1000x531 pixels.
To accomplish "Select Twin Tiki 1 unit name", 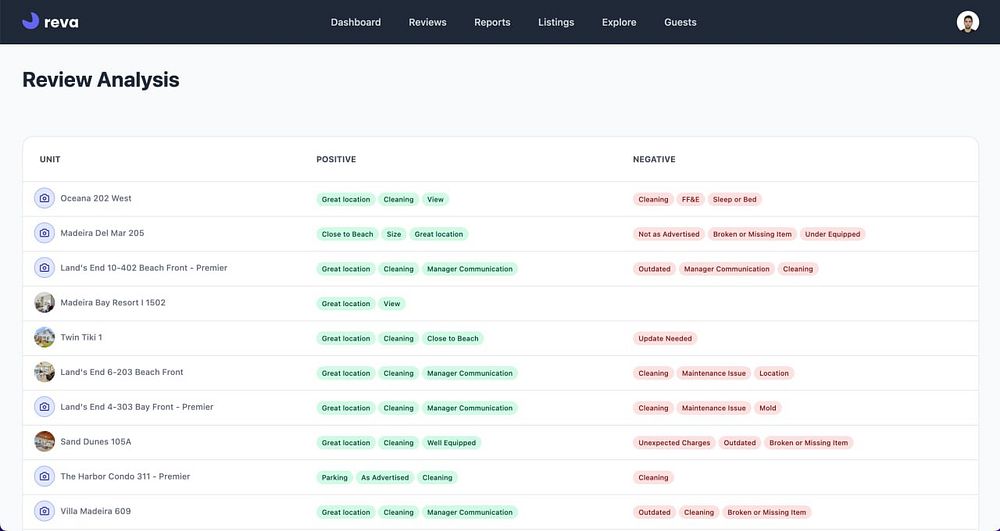I will pyautogui.click(x=81, y=337).
